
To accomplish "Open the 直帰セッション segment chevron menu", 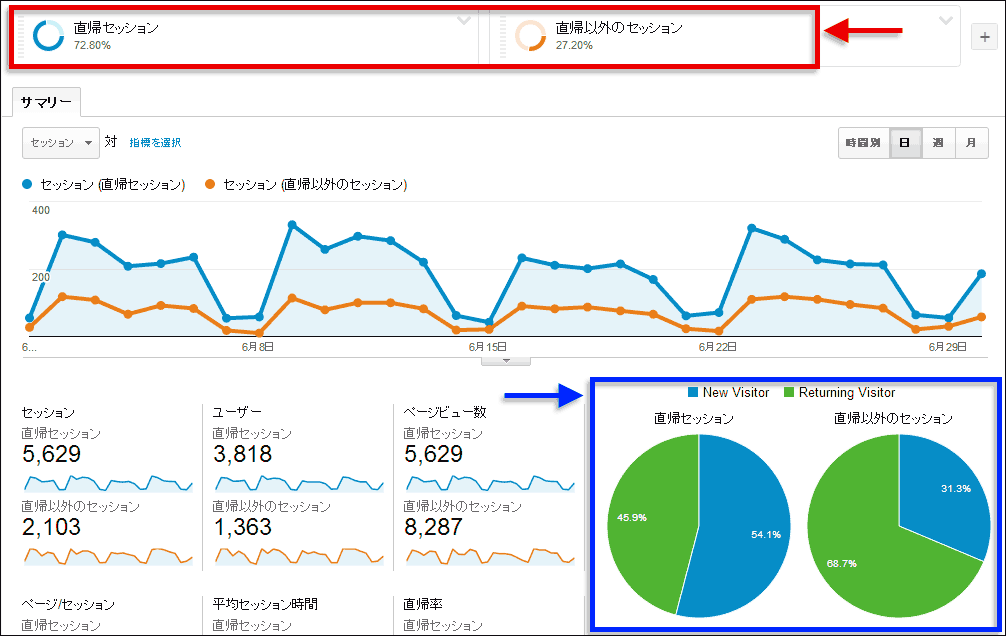I will click(464, 21).
